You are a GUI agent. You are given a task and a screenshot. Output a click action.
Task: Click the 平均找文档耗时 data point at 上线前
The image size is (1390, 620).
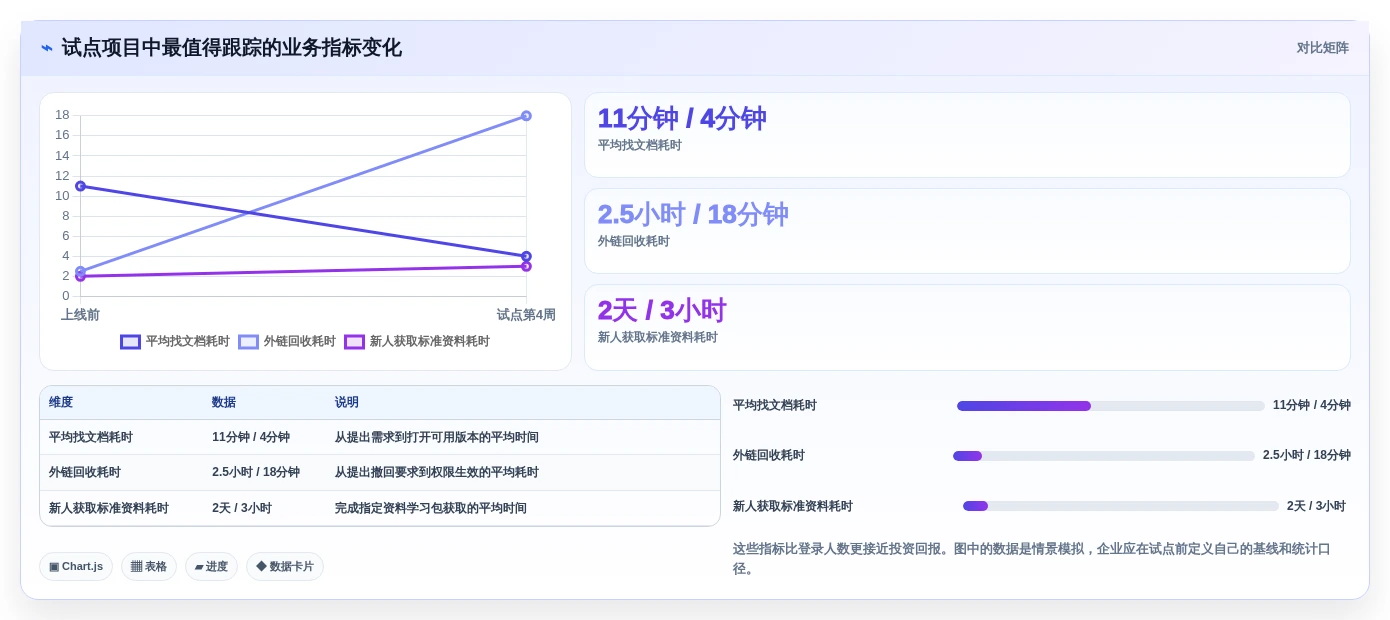(x=81, y=186)
